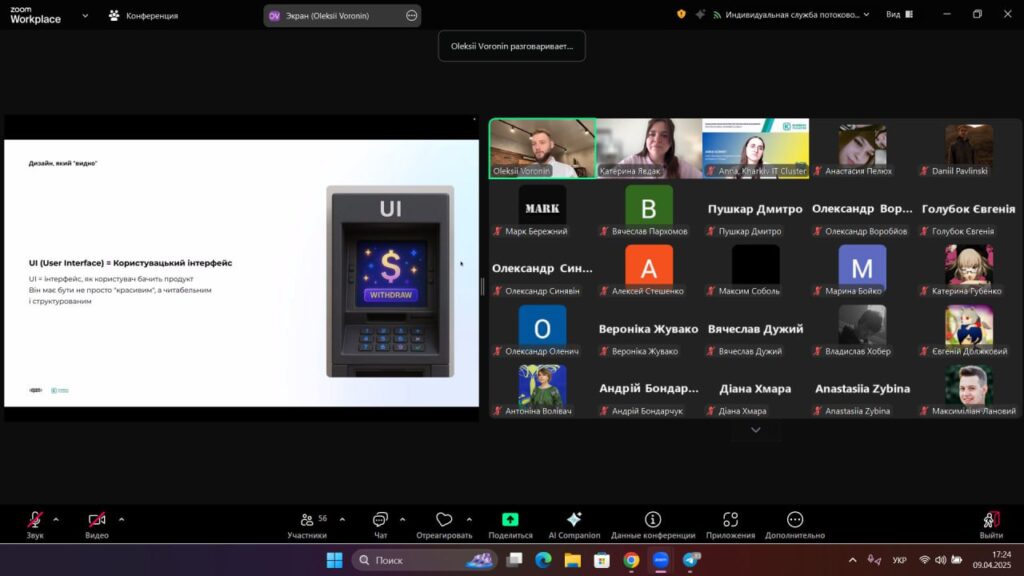
Task: Switch the УКР keyboard language indicator
Action: point(899,560)
